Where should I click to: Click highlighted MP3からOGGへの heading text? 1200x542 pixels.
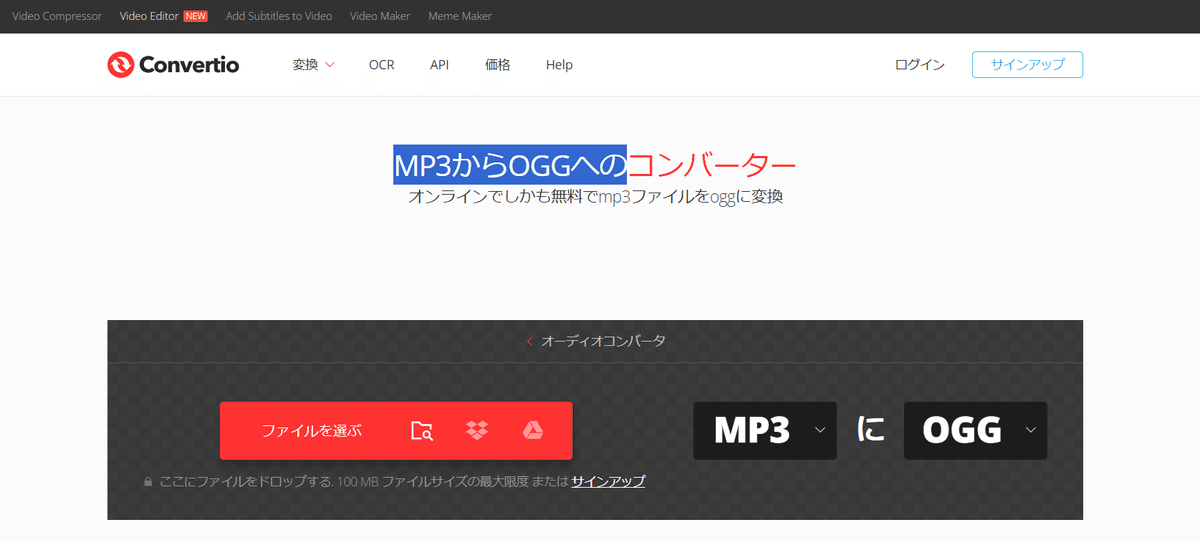510,165
